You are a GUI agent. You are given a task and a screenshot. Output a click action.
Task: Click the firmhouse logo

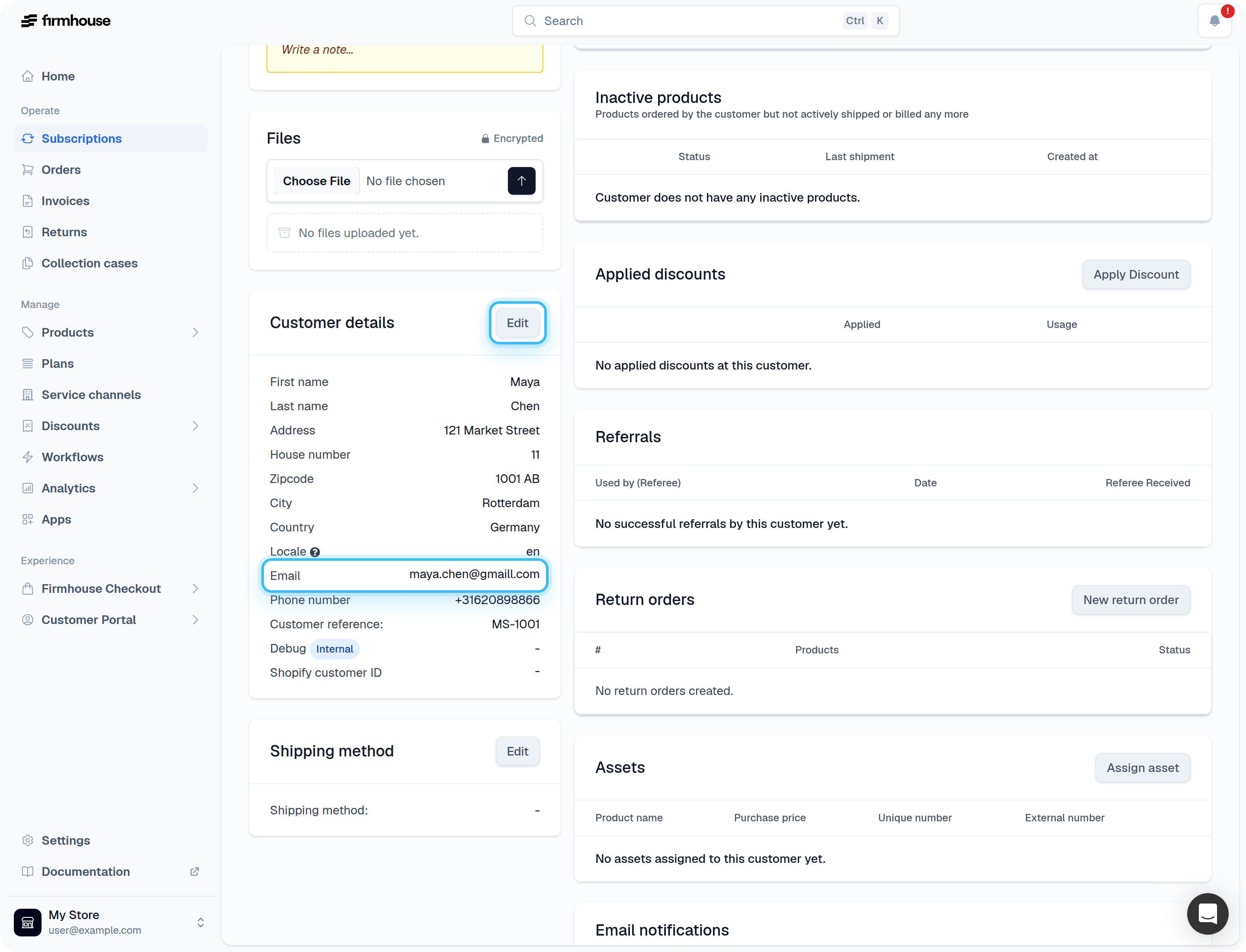pos(66,21)
